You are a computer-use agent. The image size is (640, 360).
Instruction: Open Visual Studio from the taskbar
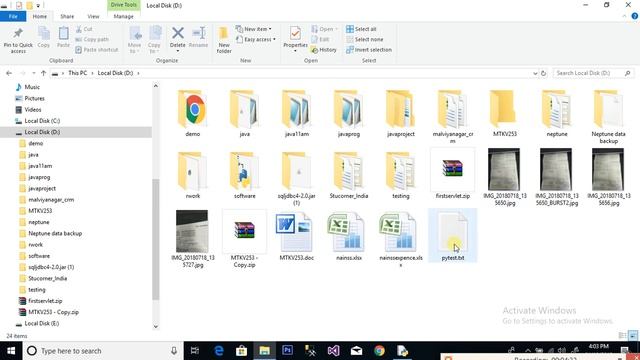pos(333,351)
